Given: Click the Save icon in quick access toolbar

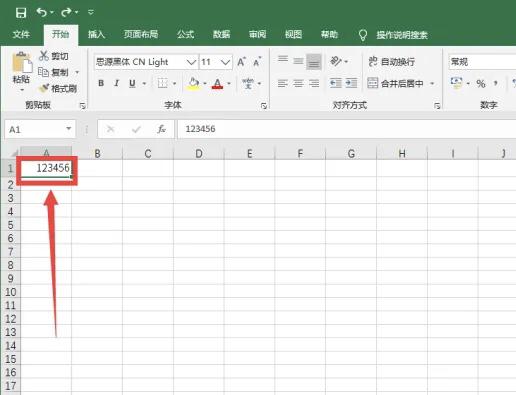Looking at the screenshot, I should pos(21,13).
